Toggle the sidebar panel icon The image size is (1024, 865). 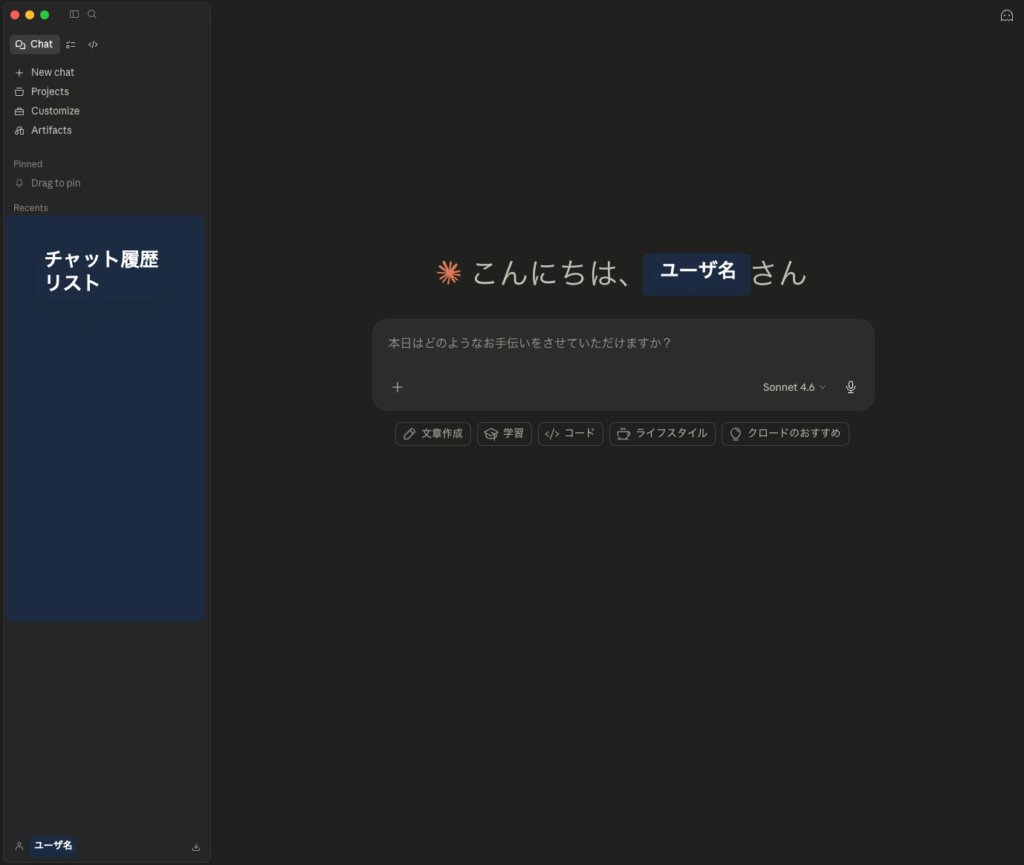[x=74, y=14]
